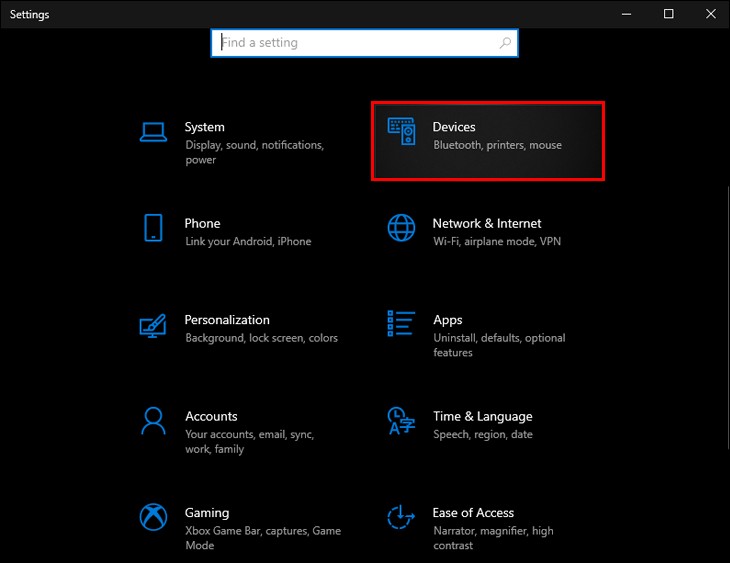Open the Accounts person icon
This screenshot has height=563, width=730.
(x=153, y=421)
